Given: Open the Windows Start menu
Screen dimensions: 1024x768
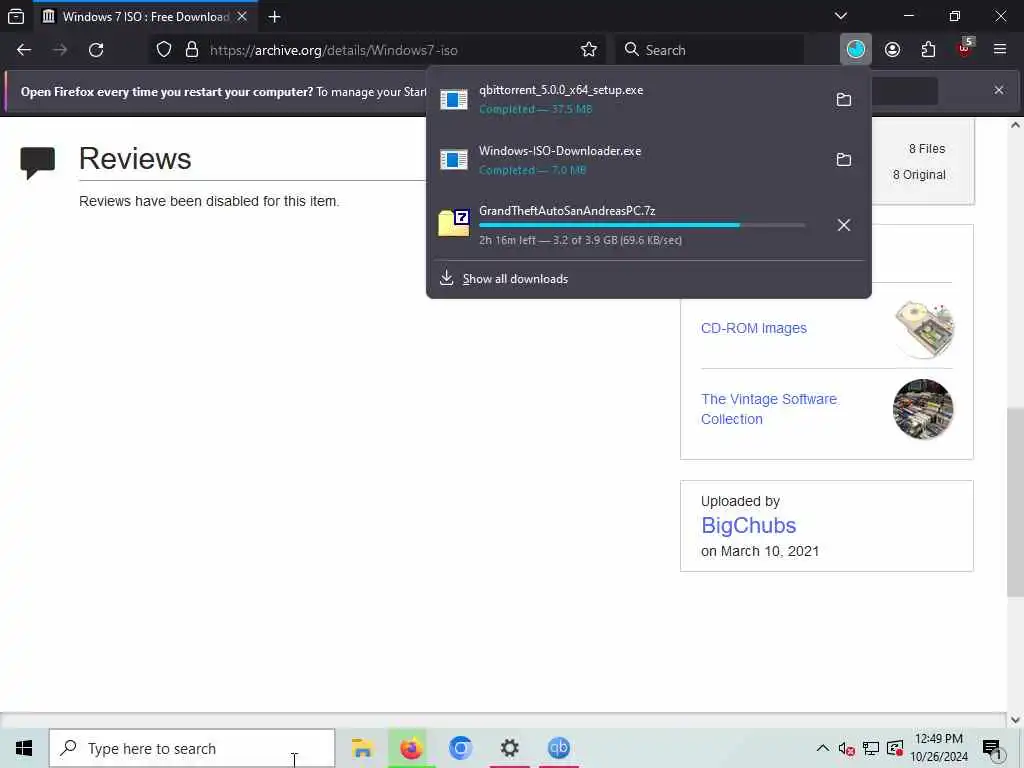Looking at the screenshot, I should 24,748.
